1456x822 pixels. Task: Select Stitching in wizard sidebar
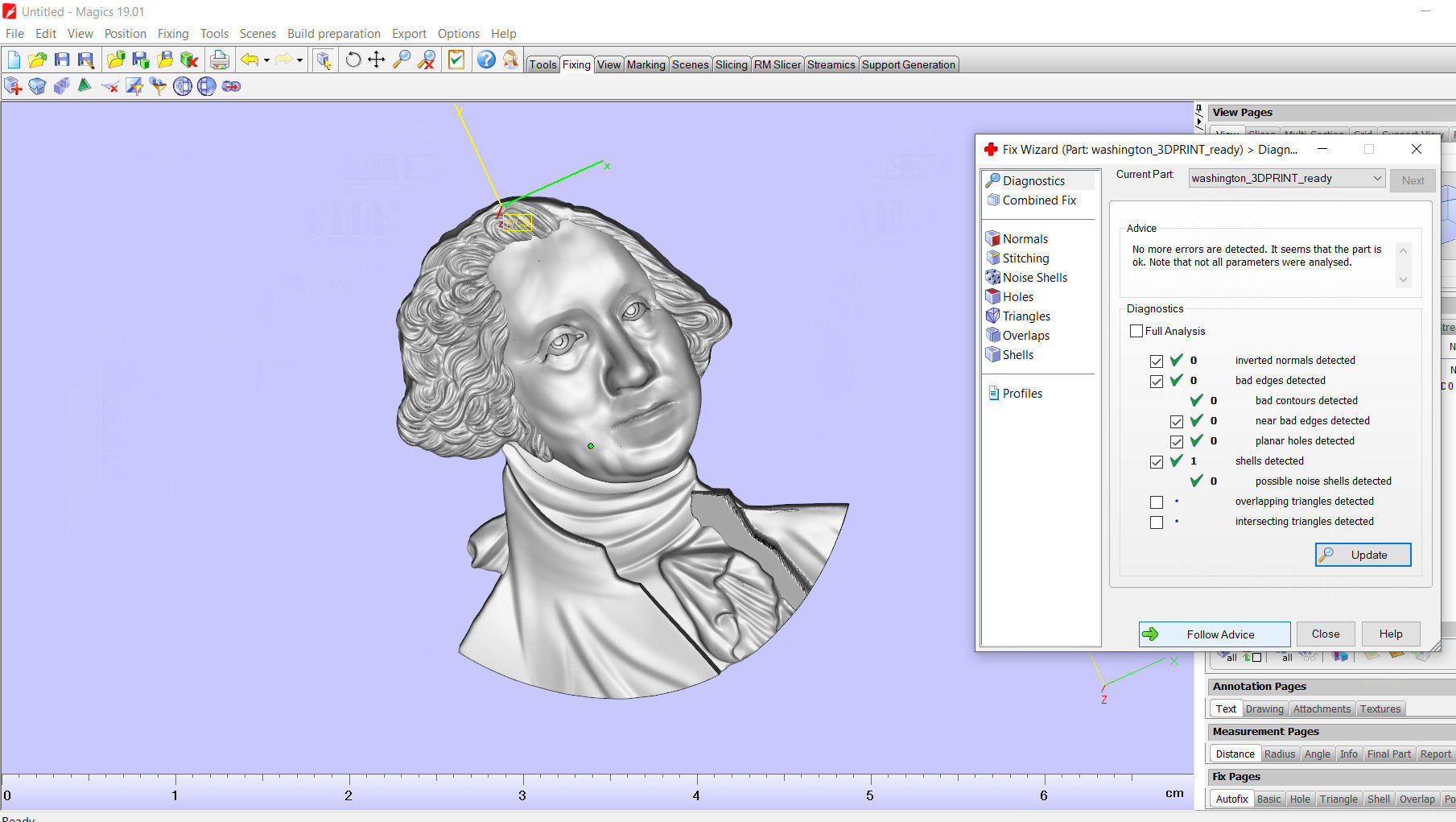tap(1017, 258)
